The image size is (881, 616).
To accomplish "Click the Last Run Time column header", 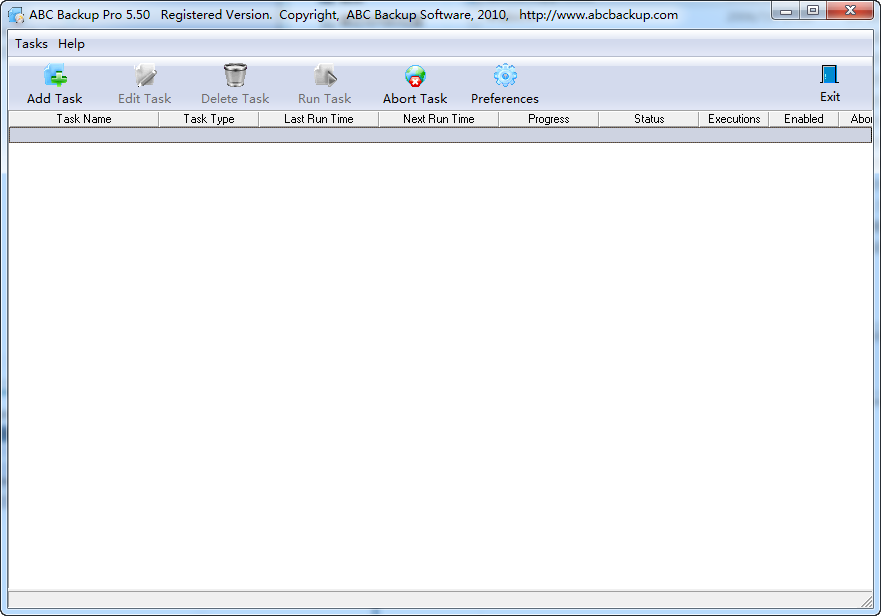I will coord(319,119).
